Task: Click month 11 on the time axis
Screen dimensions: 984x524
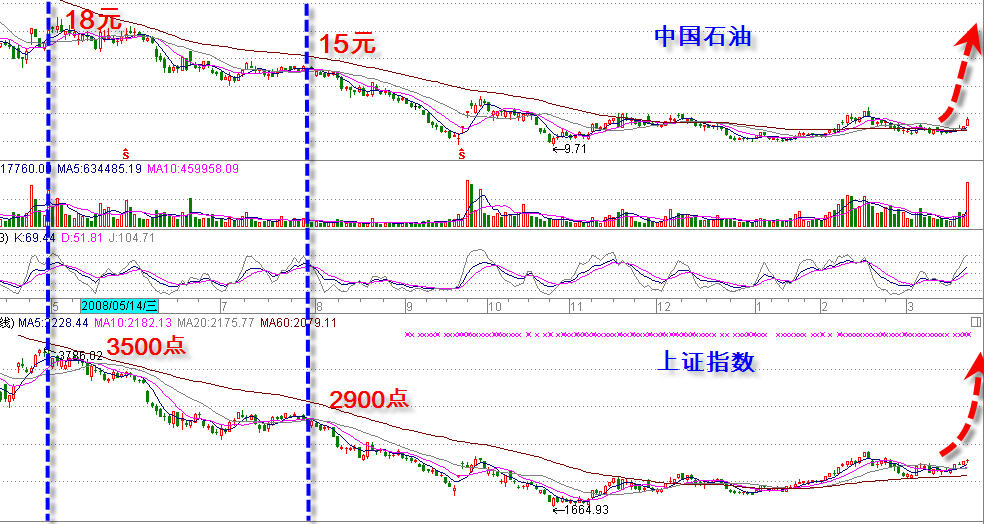Action: point(577,307)
